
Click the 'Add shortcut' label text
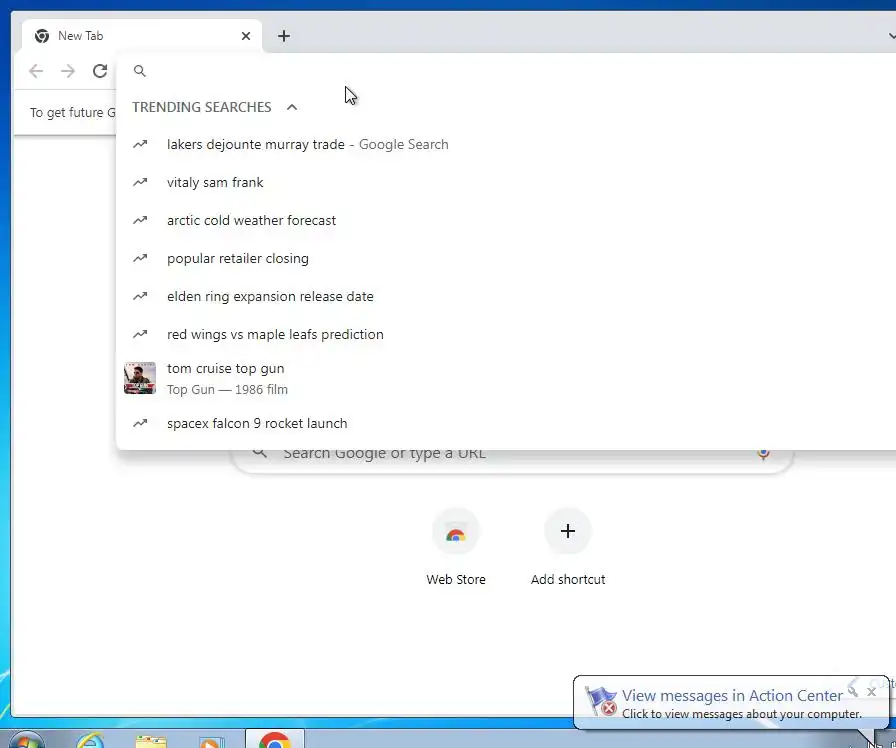(x=567, y=579)
